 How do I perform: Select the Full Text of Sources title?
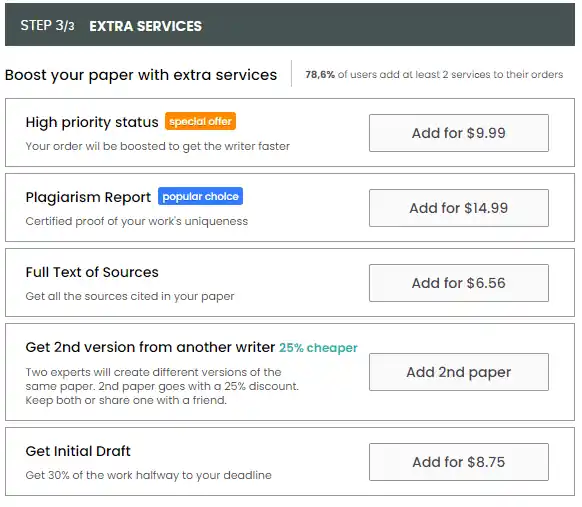tap(92, 272)
